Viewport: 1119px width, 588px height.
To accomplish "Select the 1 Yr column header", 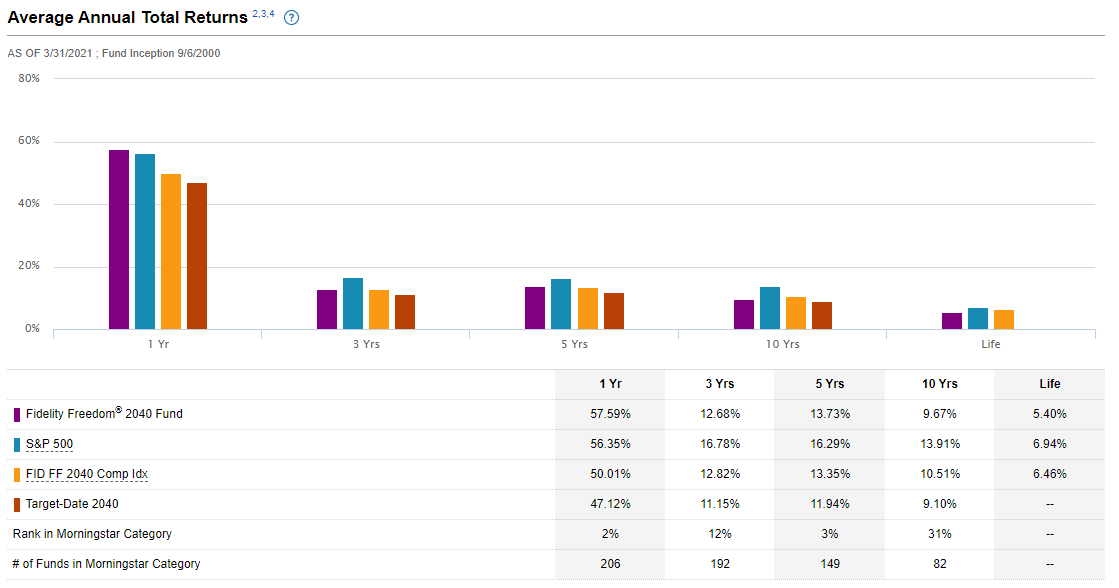I will (610, 384).
